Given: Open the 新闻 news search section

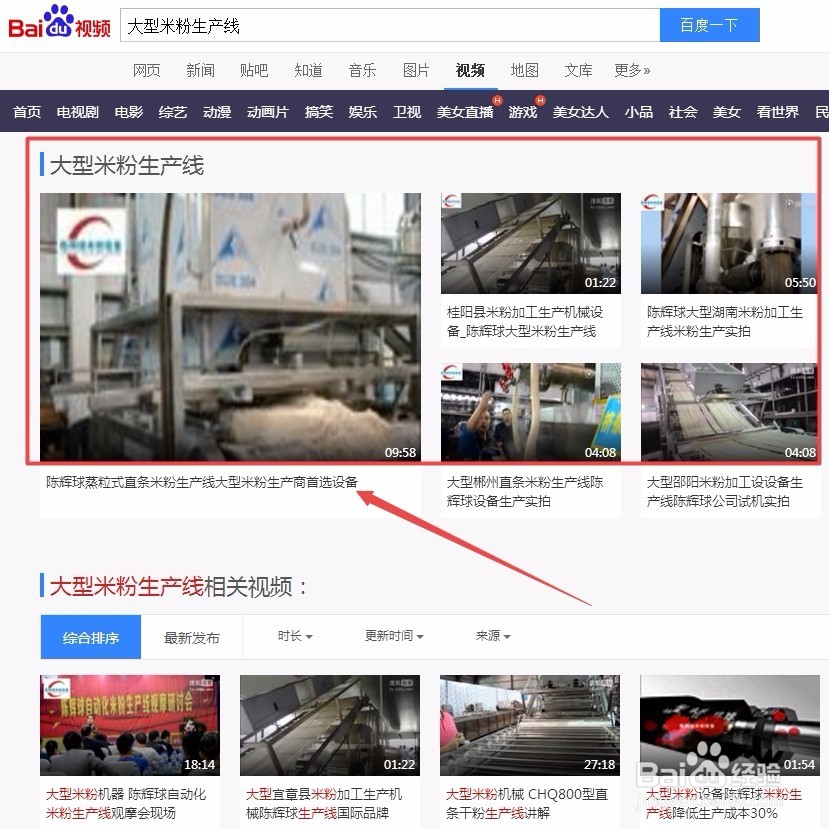Looking at the screenshot, I should click(200, 70).
